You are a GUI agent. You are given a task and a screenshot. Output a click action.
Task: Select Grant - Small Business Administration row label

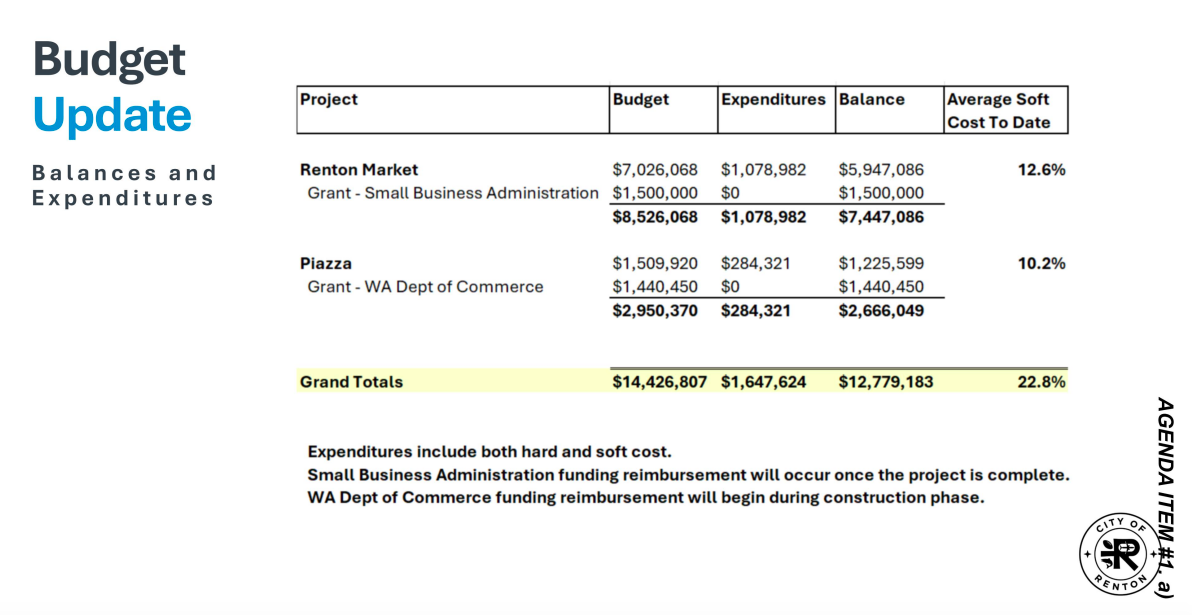pos(452,193)
